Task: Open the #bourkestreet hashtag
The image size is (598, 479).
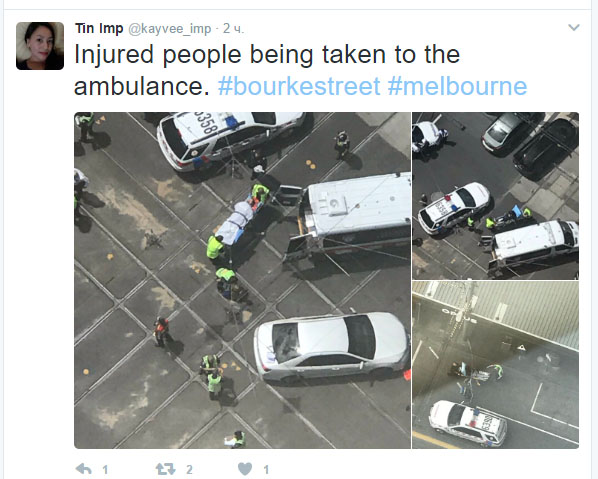Action: (299, 86)
